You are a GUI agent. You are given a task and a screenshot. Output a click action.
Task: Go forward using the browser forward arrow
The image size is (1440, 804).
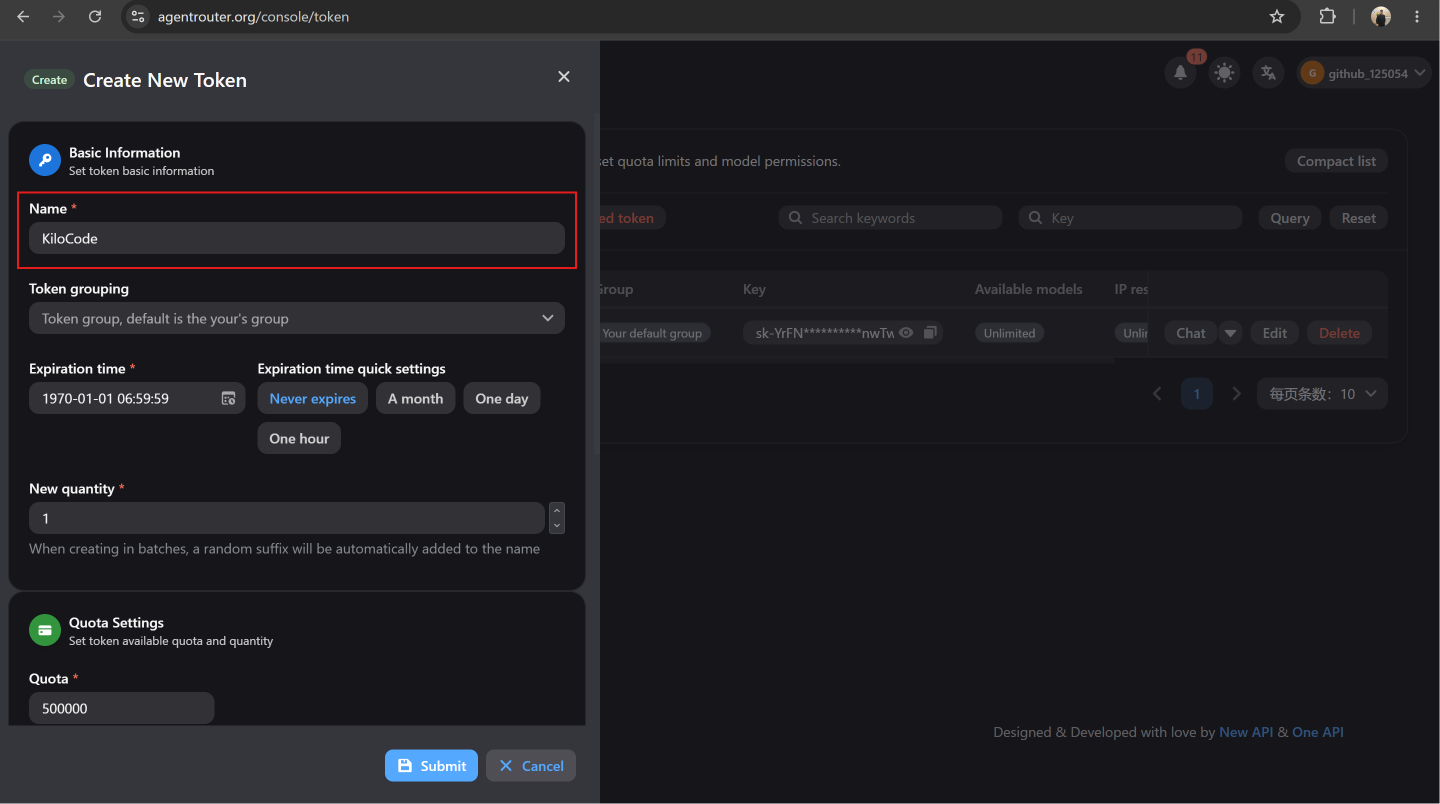[x=59, y=16]
